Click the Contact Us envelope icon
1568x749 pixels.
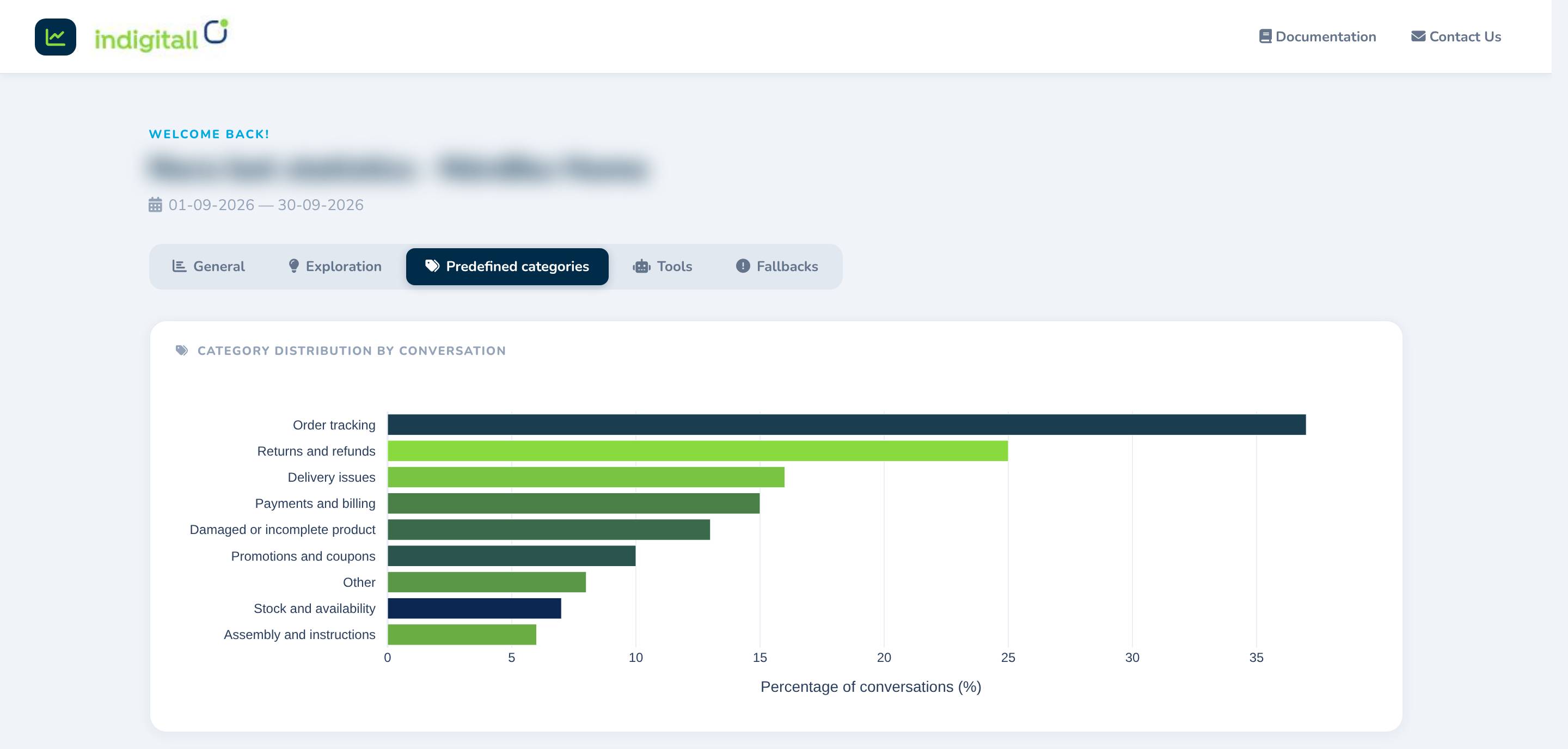(x=1418, y=36)
